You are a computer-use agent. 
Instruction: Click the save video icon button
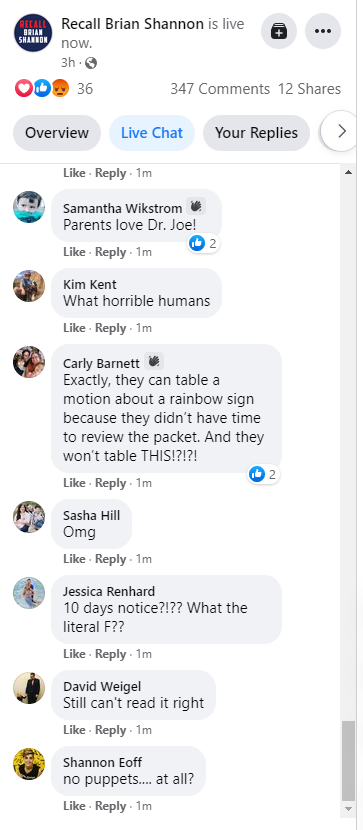coord(279,31)
